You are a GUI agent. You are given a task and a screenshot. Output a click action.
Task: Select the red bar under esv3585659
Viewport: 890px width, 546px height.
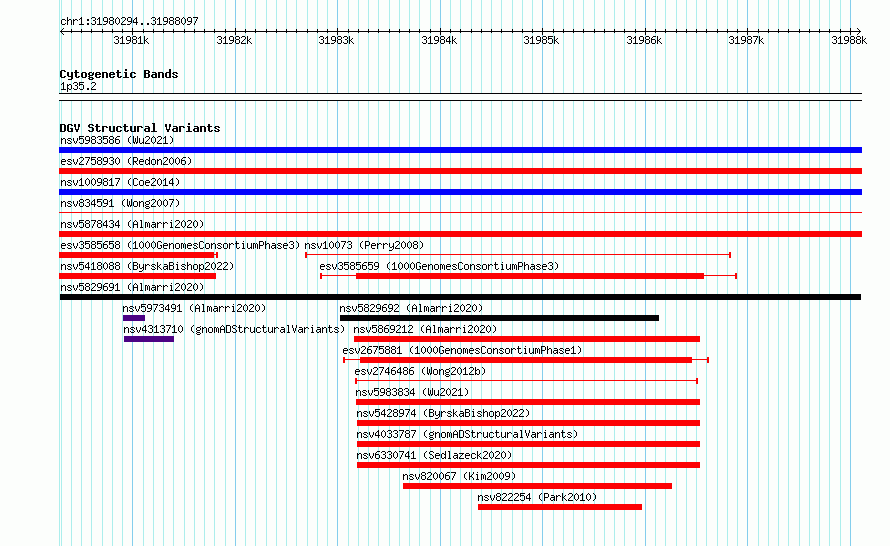pyautogui.click(x=530, y=276)
